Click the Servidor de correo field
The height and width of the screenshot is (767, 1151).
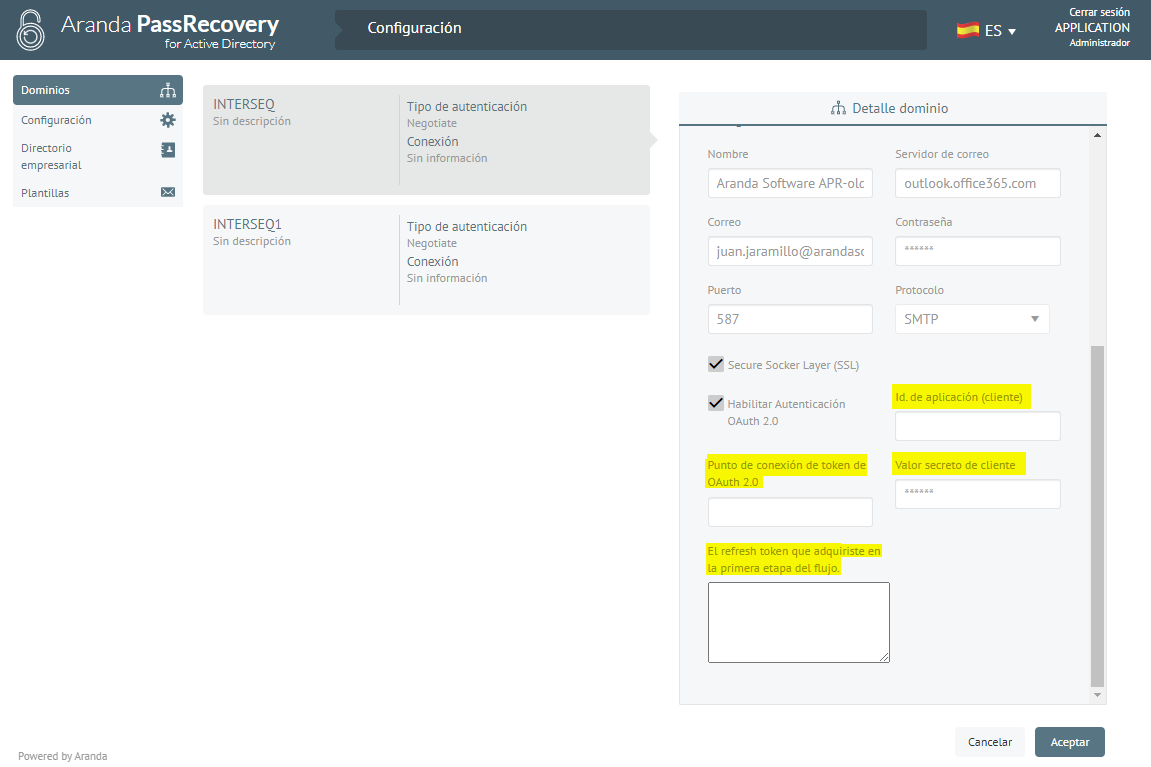pyautogui.click(x=978, y=183)
